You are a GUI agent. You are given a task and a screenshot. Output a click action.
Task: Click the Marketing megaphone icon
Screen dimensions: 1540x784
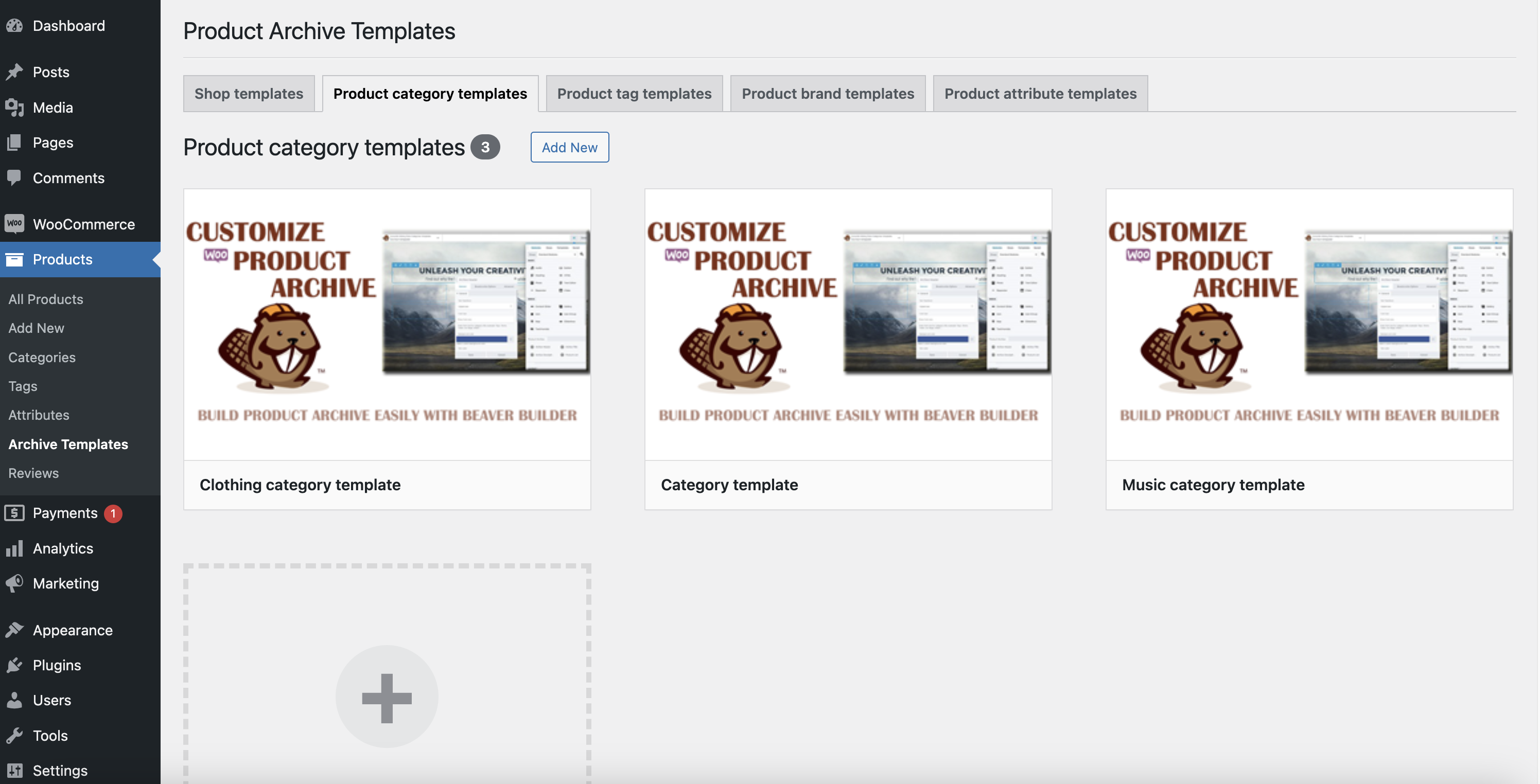click(x=14, y=583)
